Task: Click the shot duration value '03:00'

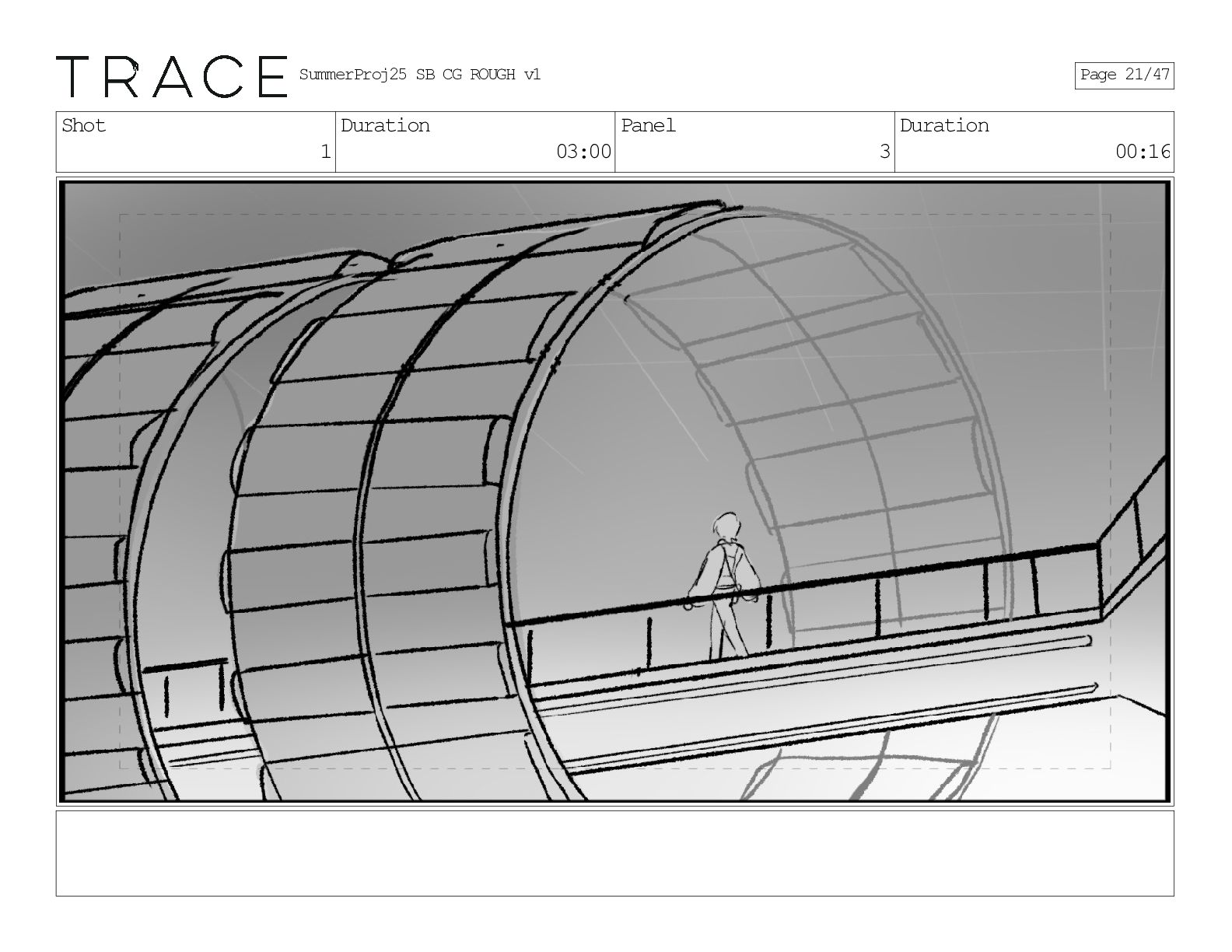Action: coord(583,152)
